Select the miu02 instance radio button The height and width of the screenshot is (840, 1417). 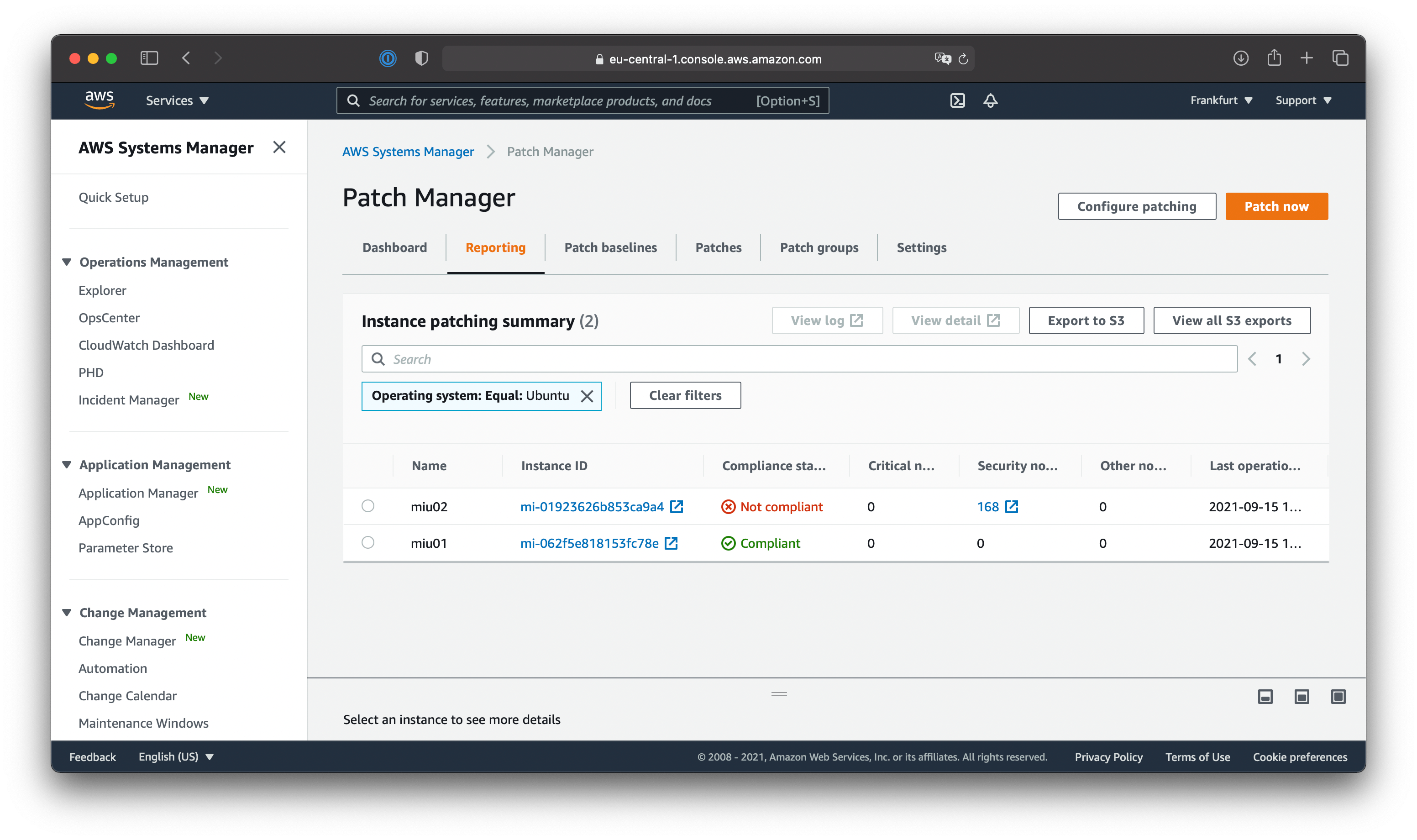[368, 506]
